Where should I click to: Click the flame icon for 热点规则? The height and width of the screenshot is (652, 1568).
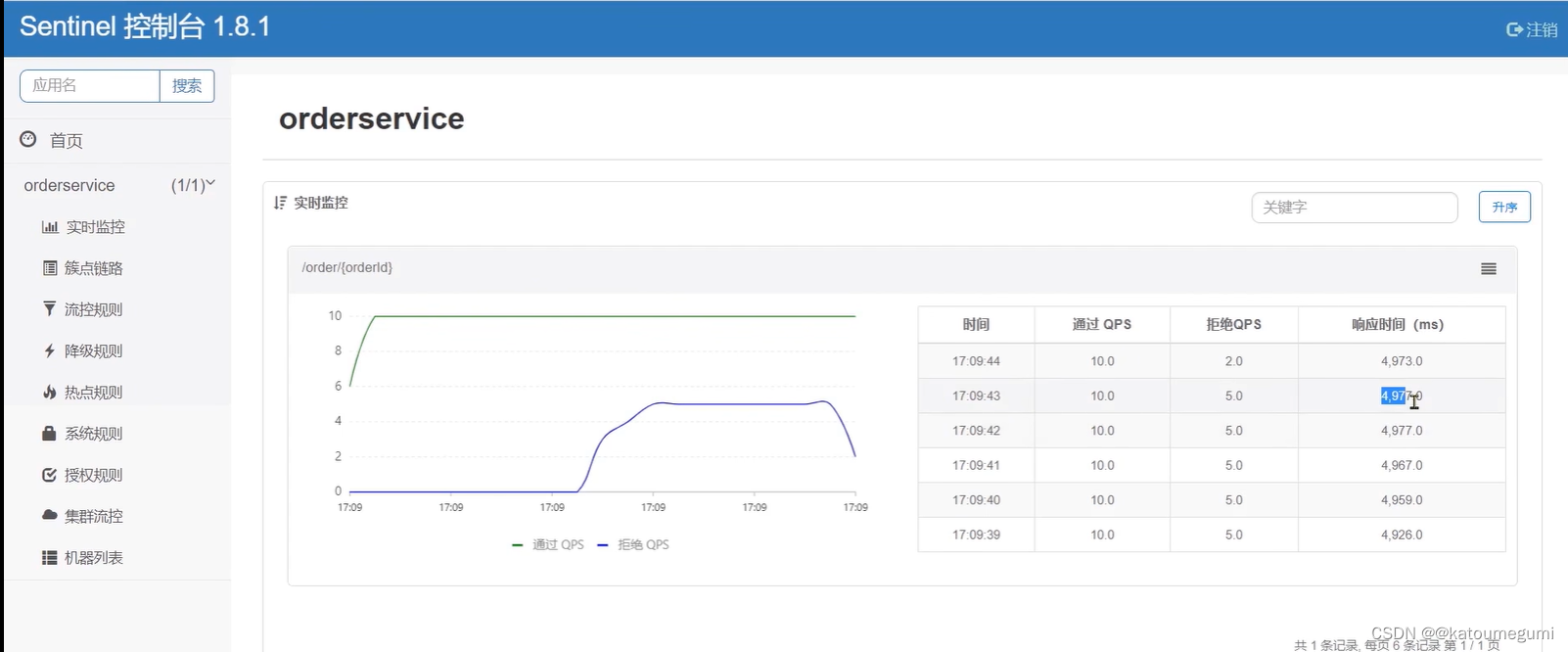pyautogui.click(x=50, y=392)
